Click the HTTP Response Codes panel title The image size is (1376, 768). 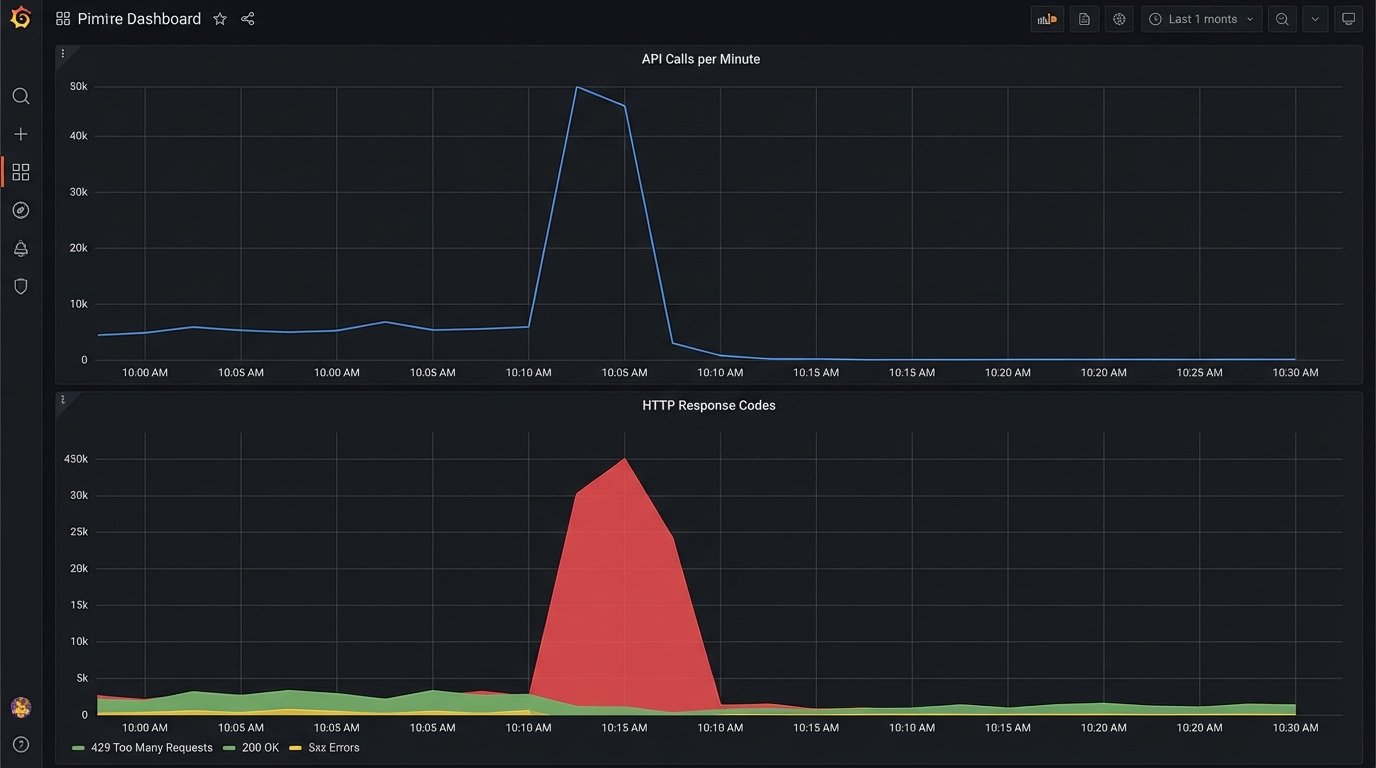(x=709, y=405)
